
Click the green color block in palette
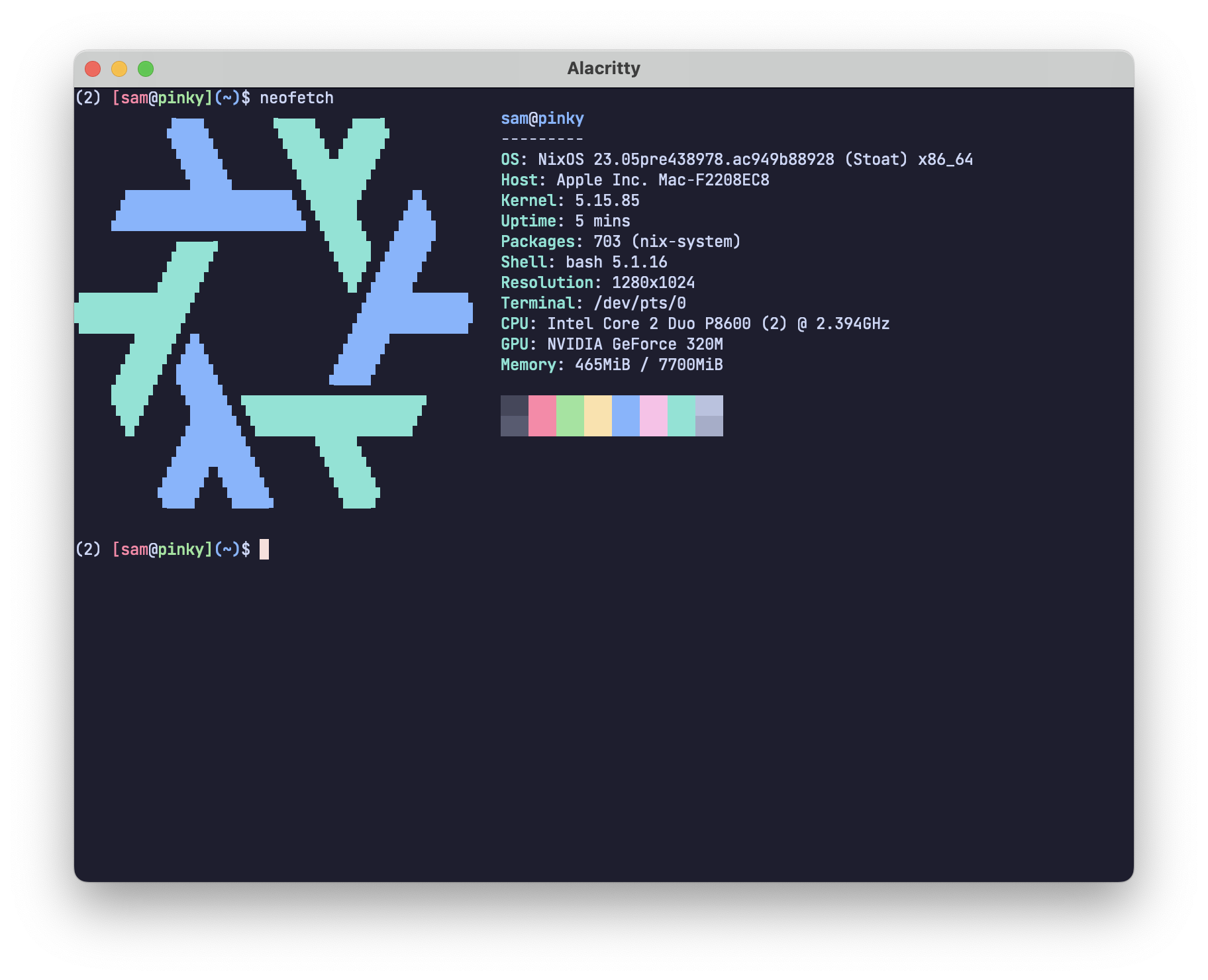click(x=570, y=416)
